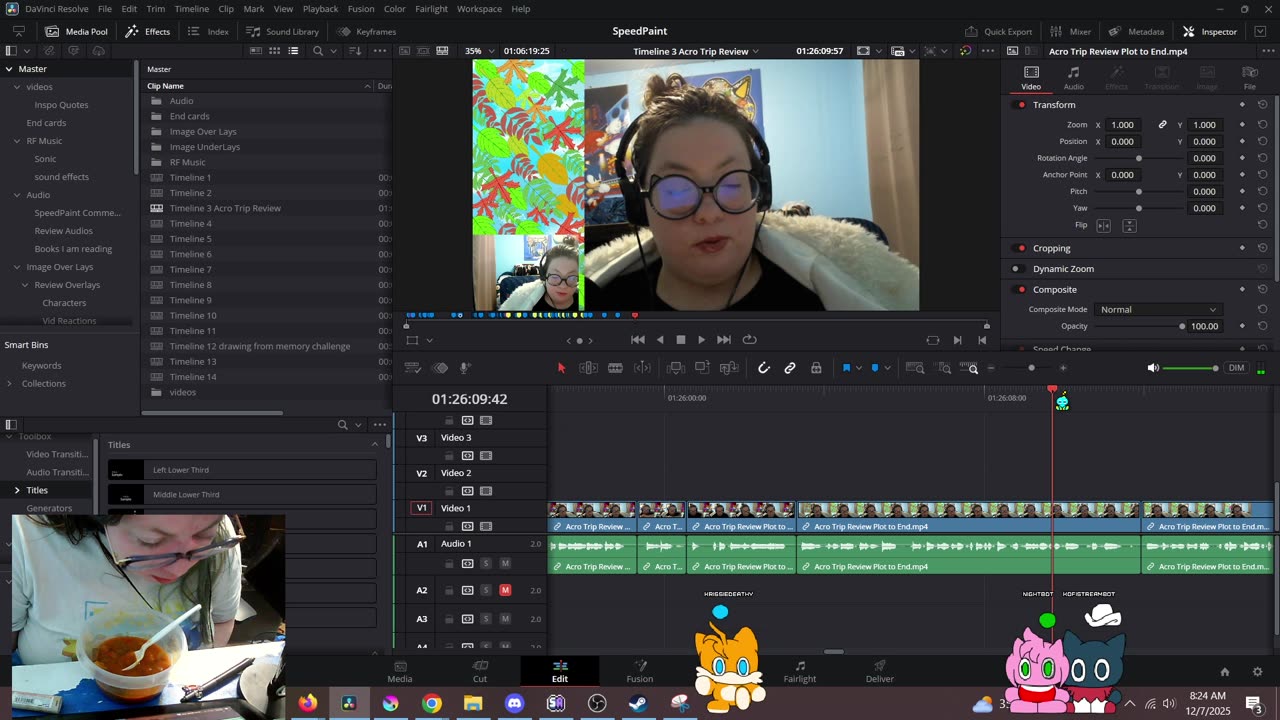The image size is (1280, 720).
Task: Toggle the linked selection chain icon
Action: tap(790, 368)
